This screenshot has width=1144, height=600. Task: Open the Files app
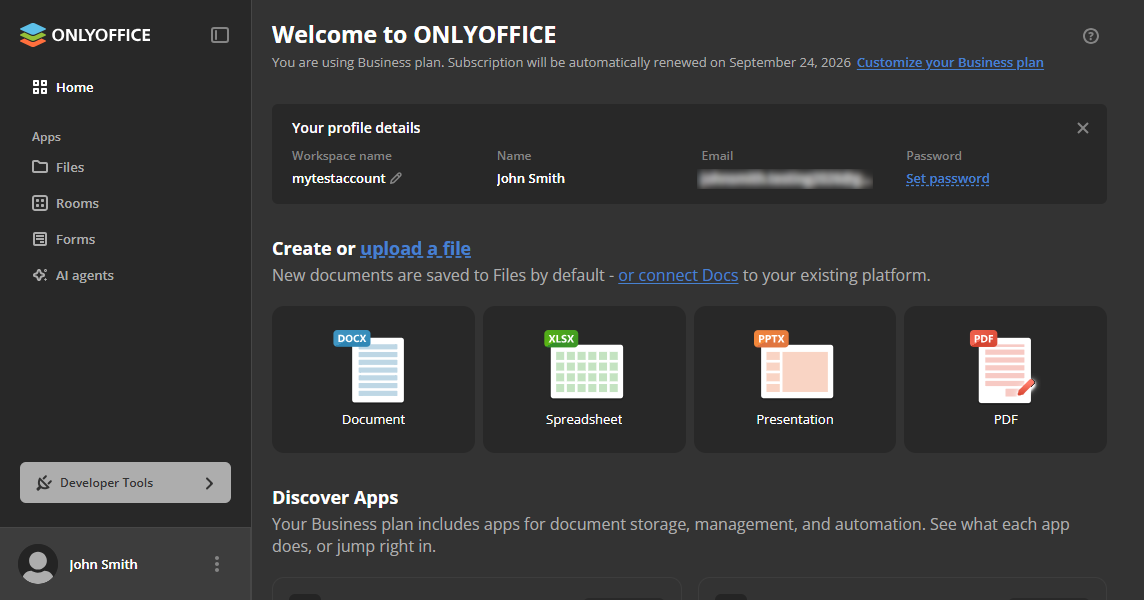pyautogui.click(x=58, y=167)
